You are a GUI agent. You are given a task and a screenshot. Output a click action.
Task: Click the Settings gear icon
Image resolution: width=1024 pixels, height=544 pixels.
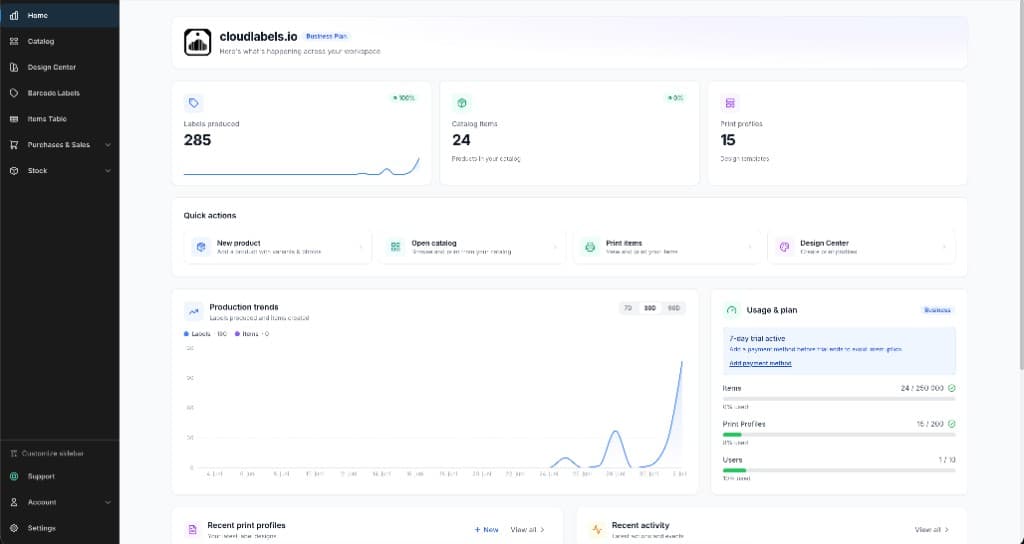[14, 528]
